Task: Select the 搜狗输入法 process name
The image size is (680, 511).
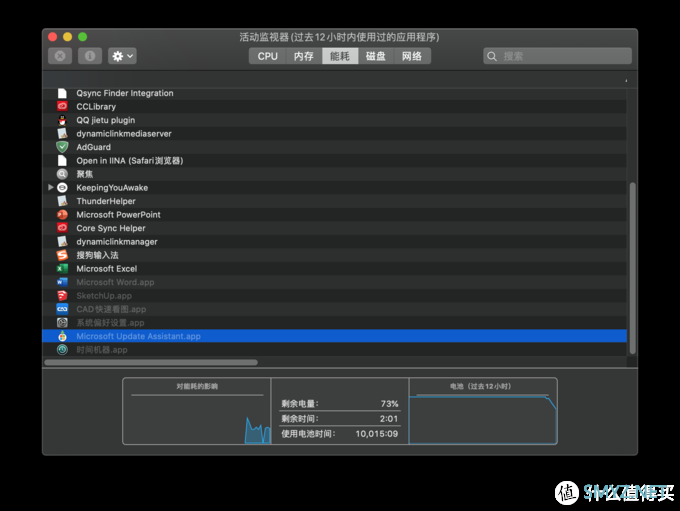Action: pyautogui.click(x=98, y=255)
